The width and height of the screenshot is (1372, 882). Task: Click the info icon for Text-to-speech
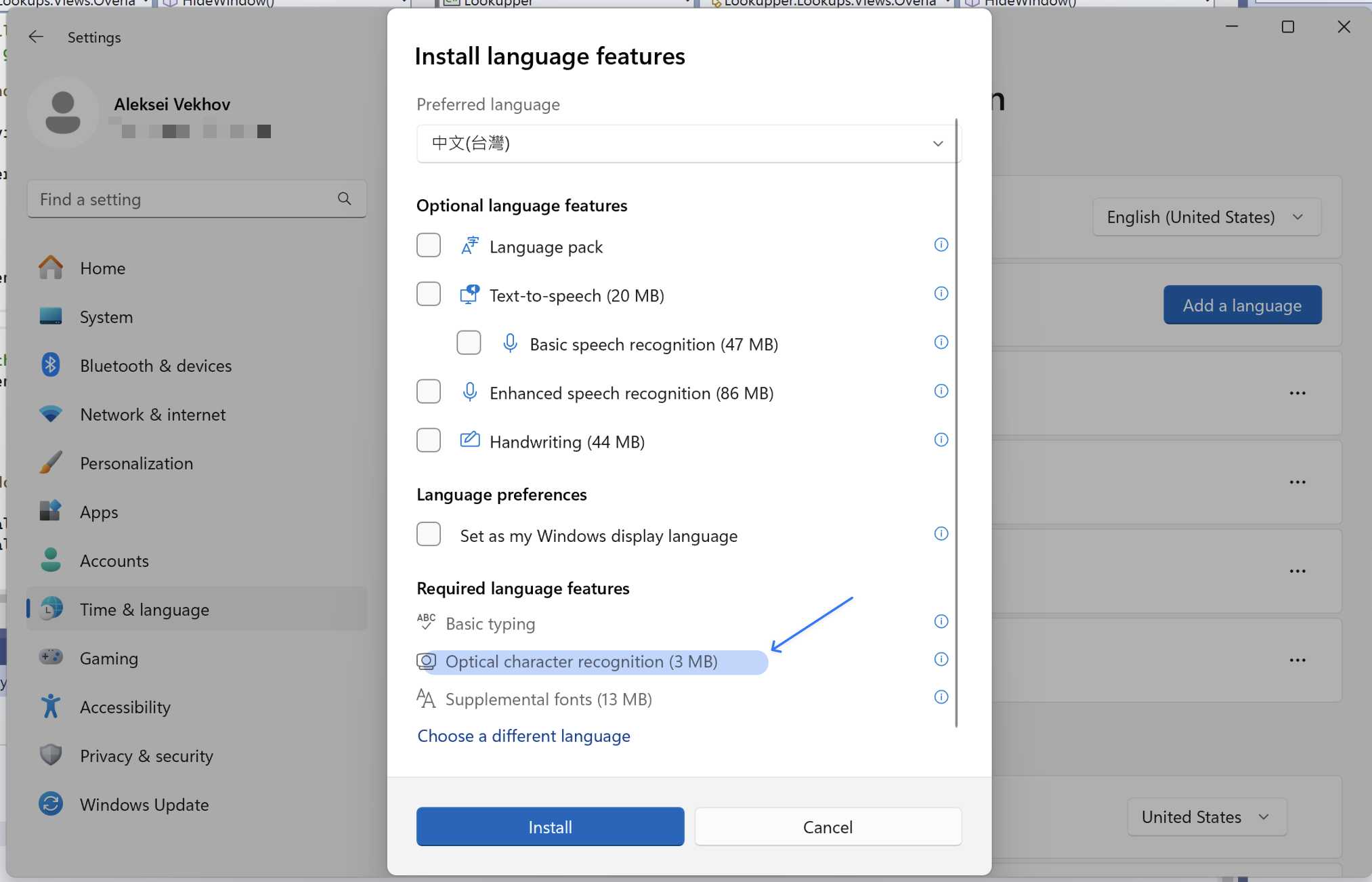pyautogui.click(x=941, y=293)
